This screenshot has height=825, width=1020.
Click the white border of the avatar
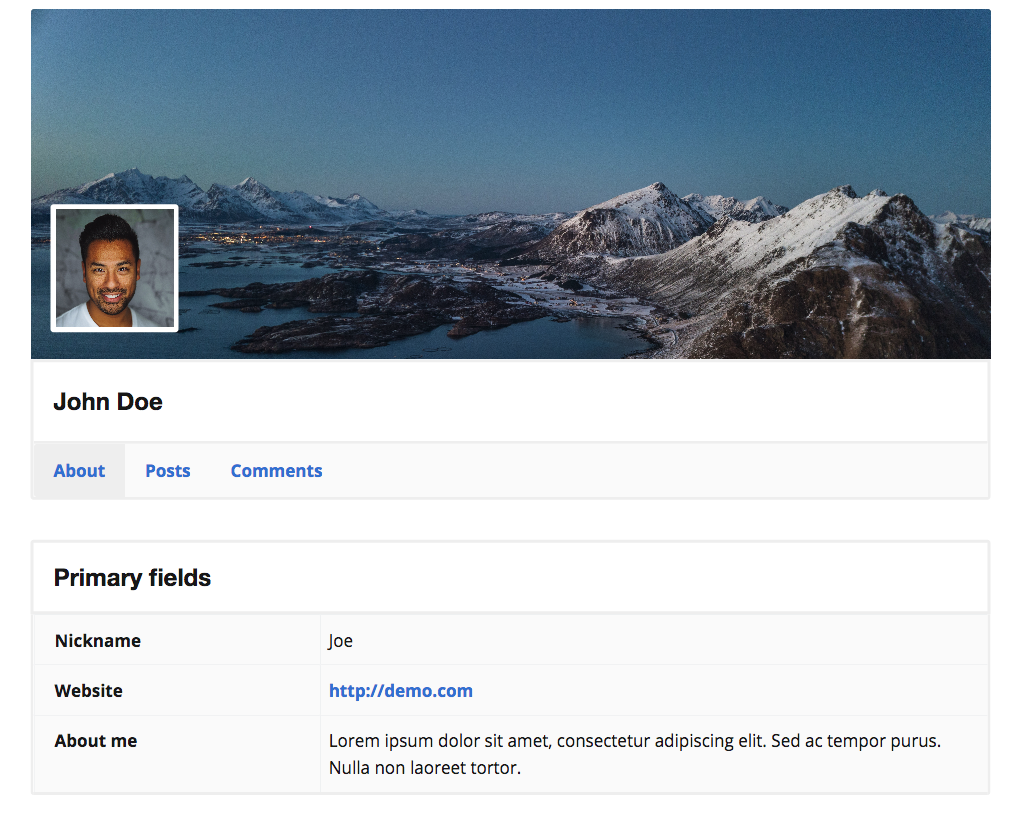pyautogui.click(x=114, y=207)
